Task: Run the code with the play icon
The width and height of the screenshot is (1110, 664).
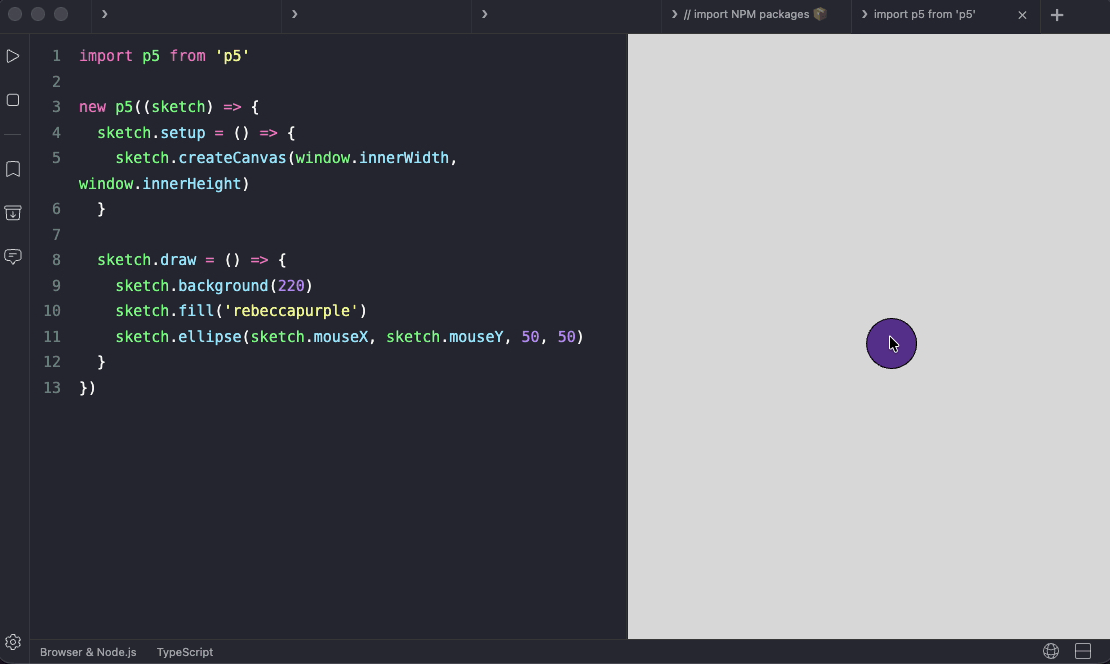Action: 13,56
